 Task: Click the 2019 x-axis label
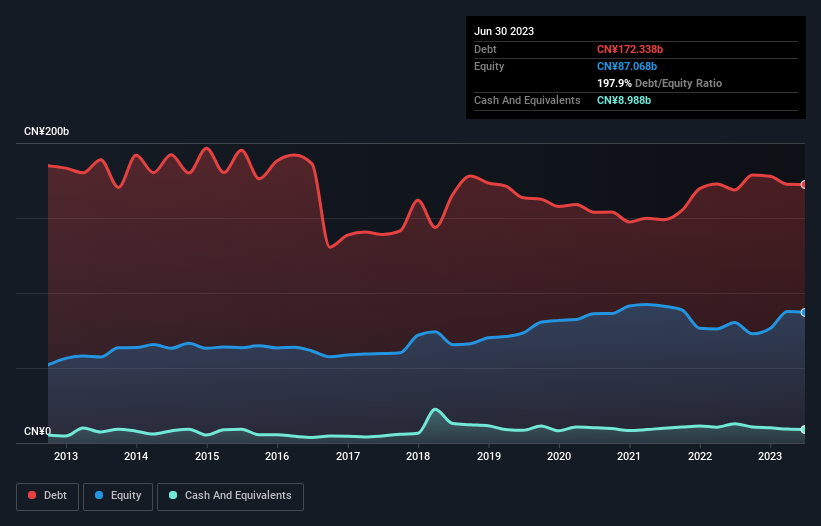point(489,456)
